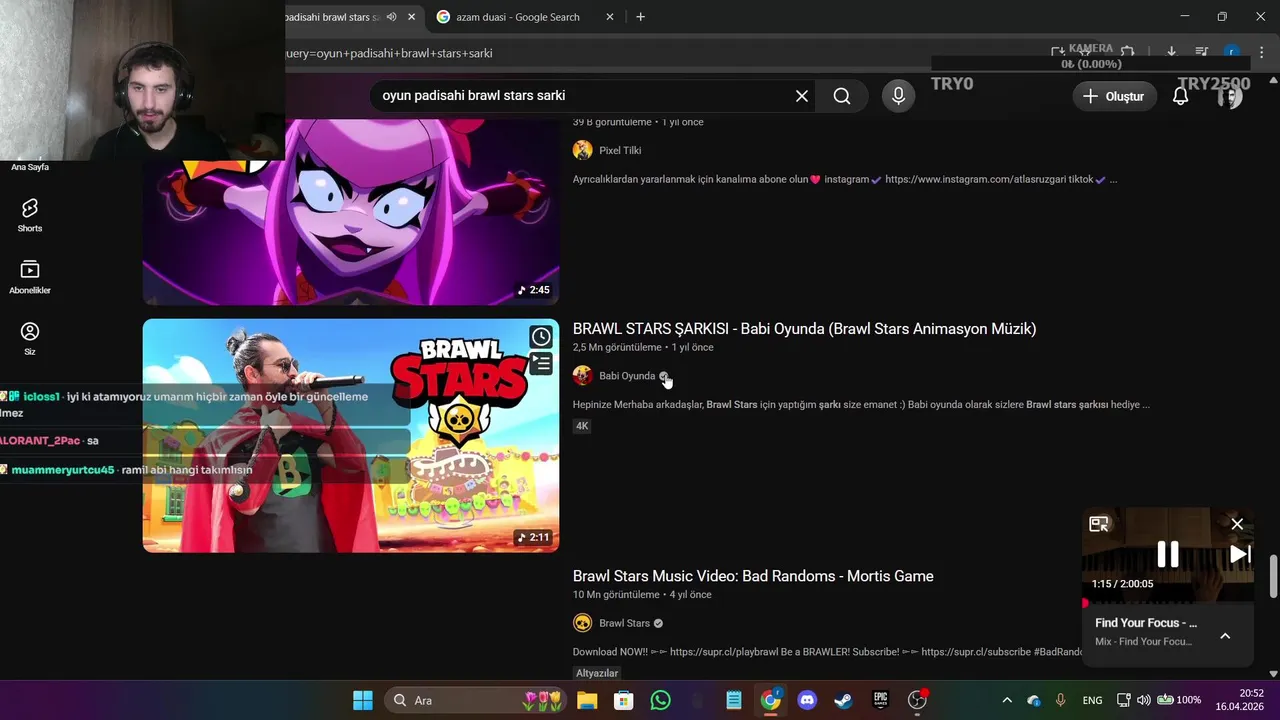Open File Explorer from taskbar

pos(587,700)
